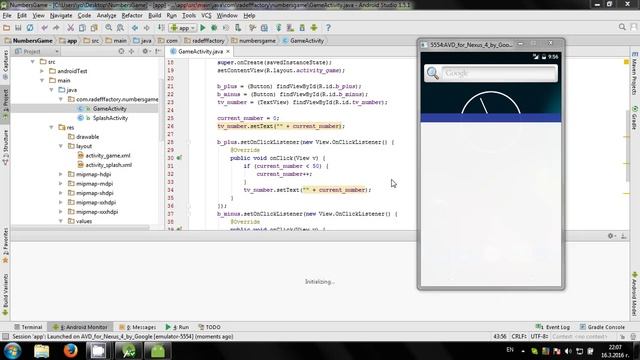The width and height of the screenshot is (640, 360).
Task: Click the CRLF line separator indicator
Action: [519, 337]
